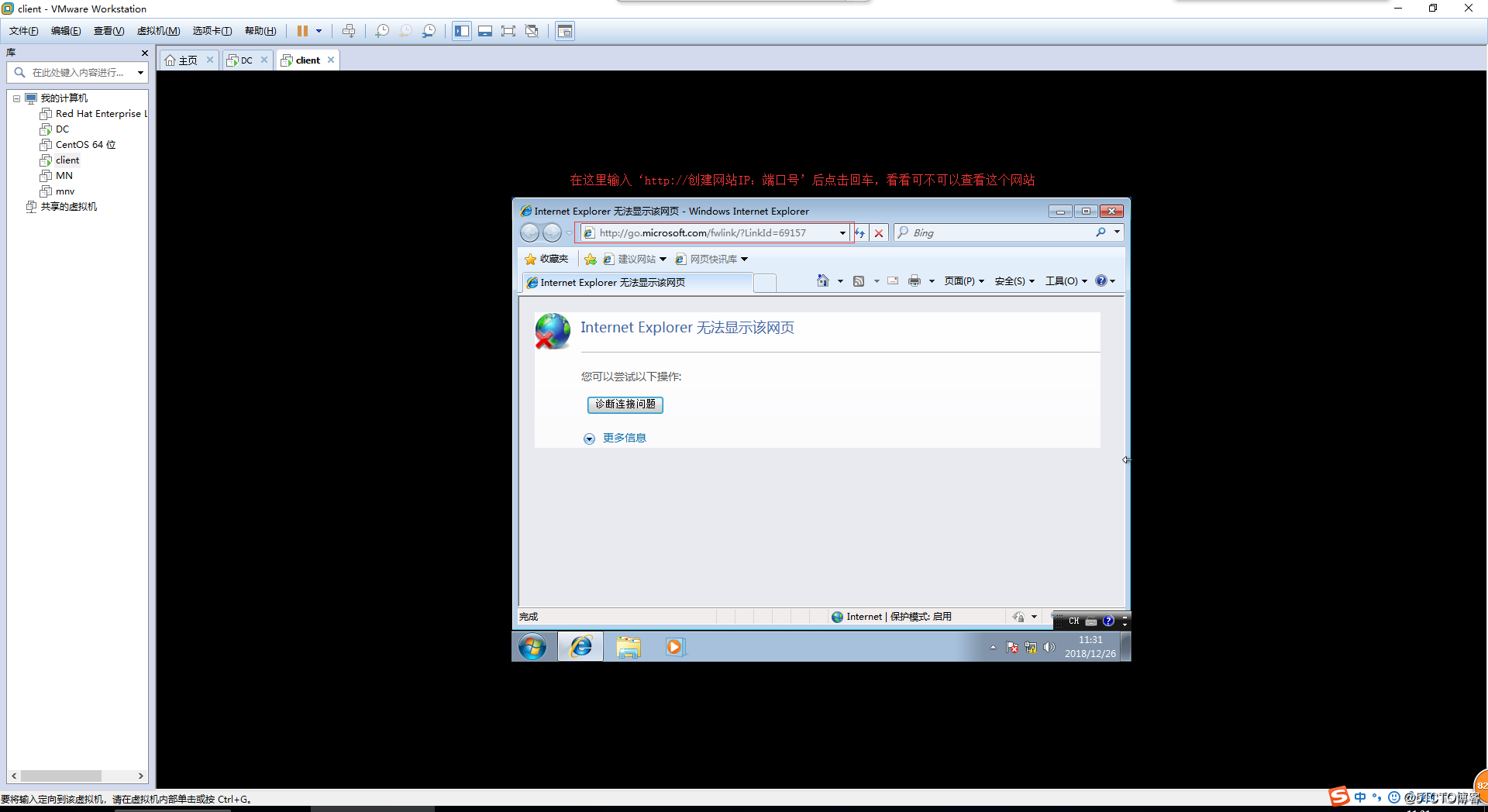Open the snapshot manager icon
Viewport: 1488px width, 812px height.
[429, 31]
